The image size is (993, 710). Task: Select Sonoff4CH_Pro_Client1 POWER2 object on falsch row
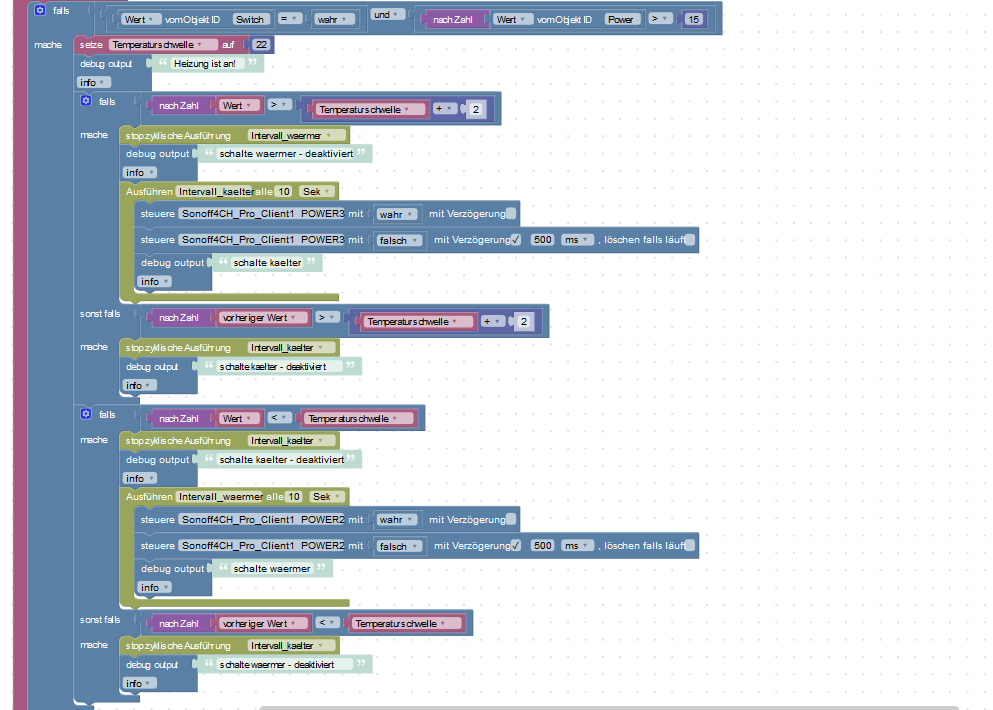tap(263, 545)
